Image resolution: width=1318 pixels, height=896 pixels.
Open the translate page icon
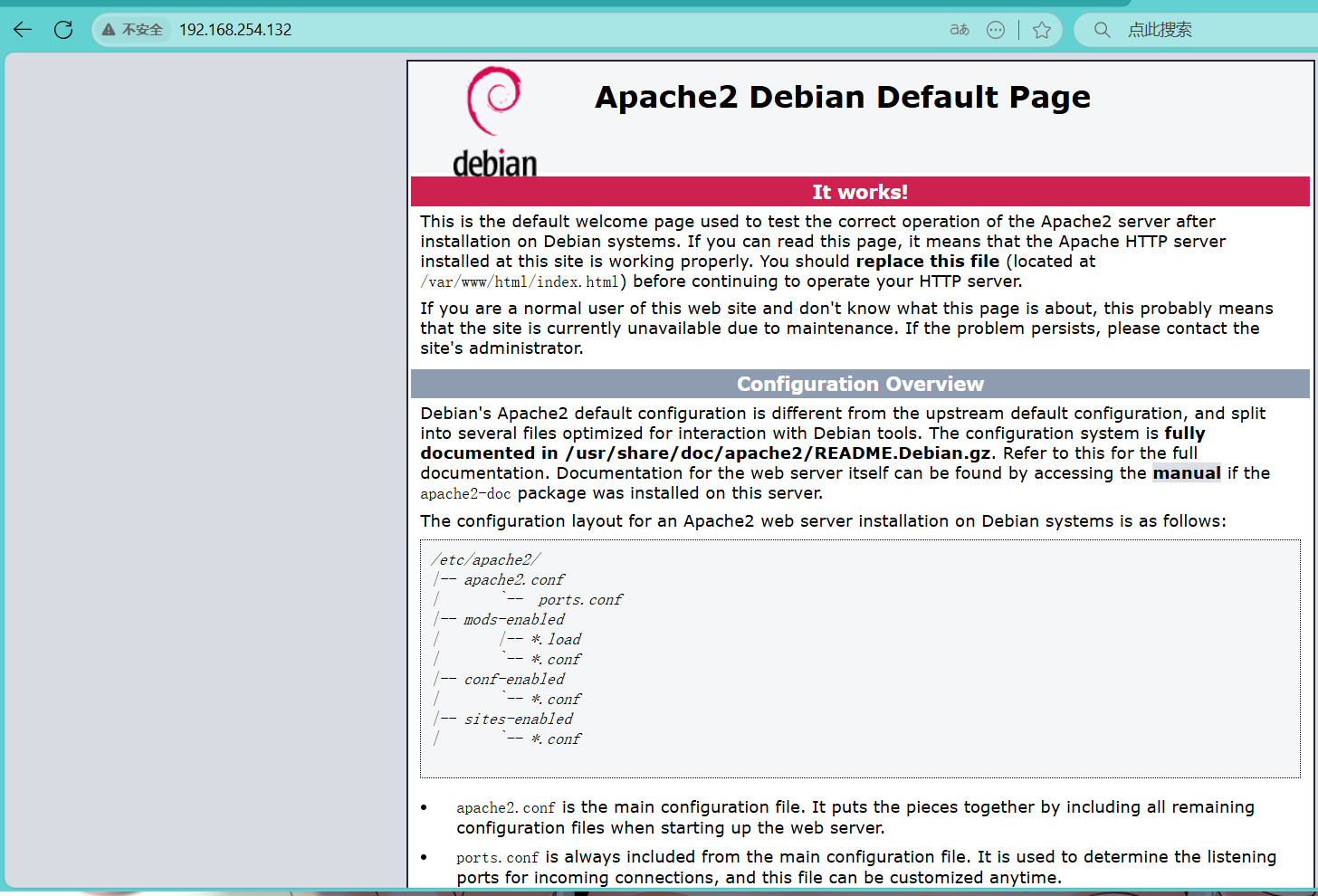960,30
